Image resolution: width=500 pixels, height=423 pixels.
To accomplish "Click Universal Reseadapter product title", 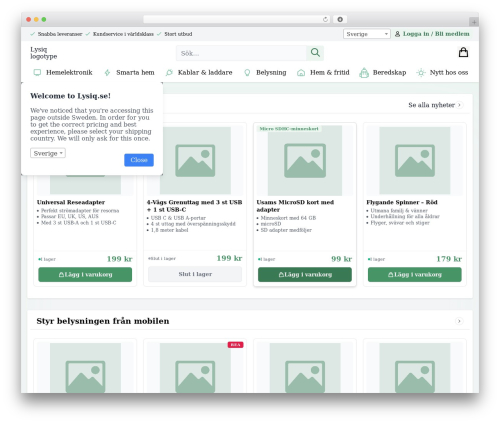I will click(71, 202).
